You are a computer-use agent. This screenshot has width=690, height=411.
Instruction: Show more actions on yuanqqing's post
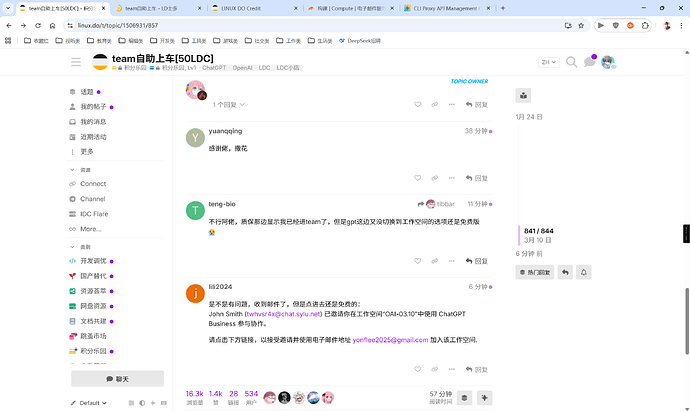451,178
